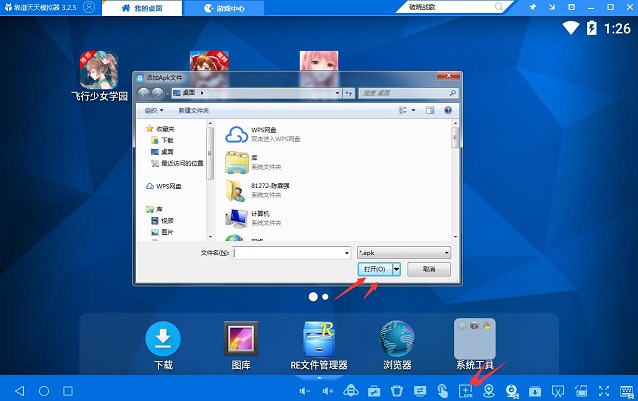Screen dimensions: 638x401
Task: Click the Android back triangle button
Action: [x=20, y=391]
